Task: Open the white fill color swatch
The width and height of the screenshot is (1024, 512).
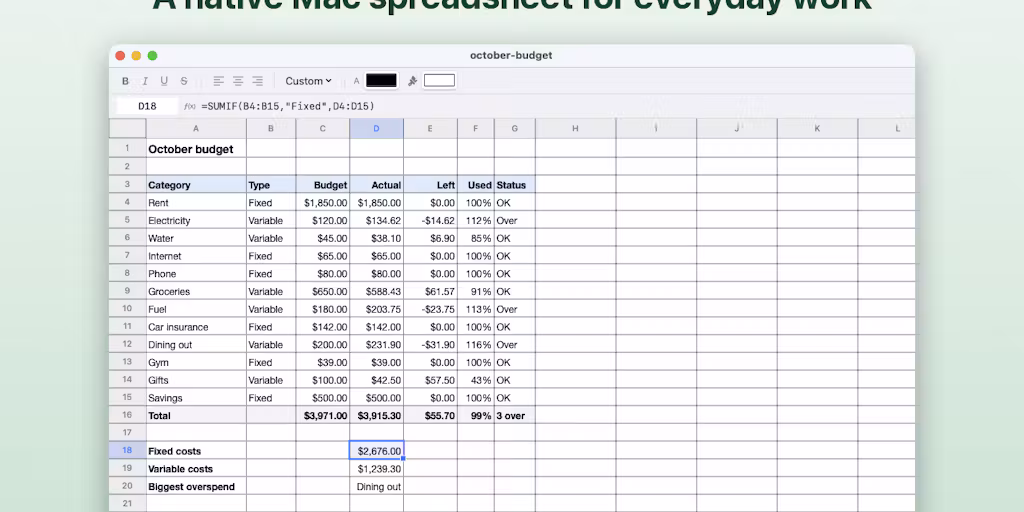Action: [x=440, y=80]
